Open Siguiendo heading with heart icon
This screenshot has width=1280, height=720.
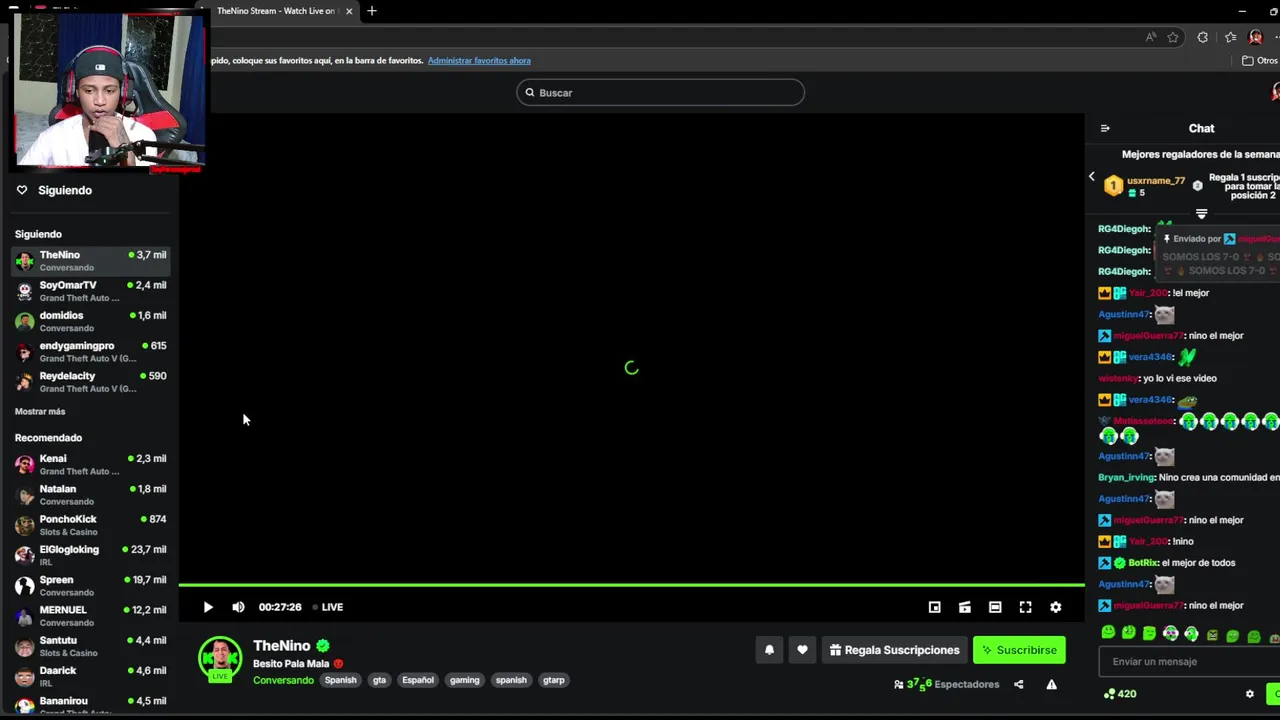(54, 190)
